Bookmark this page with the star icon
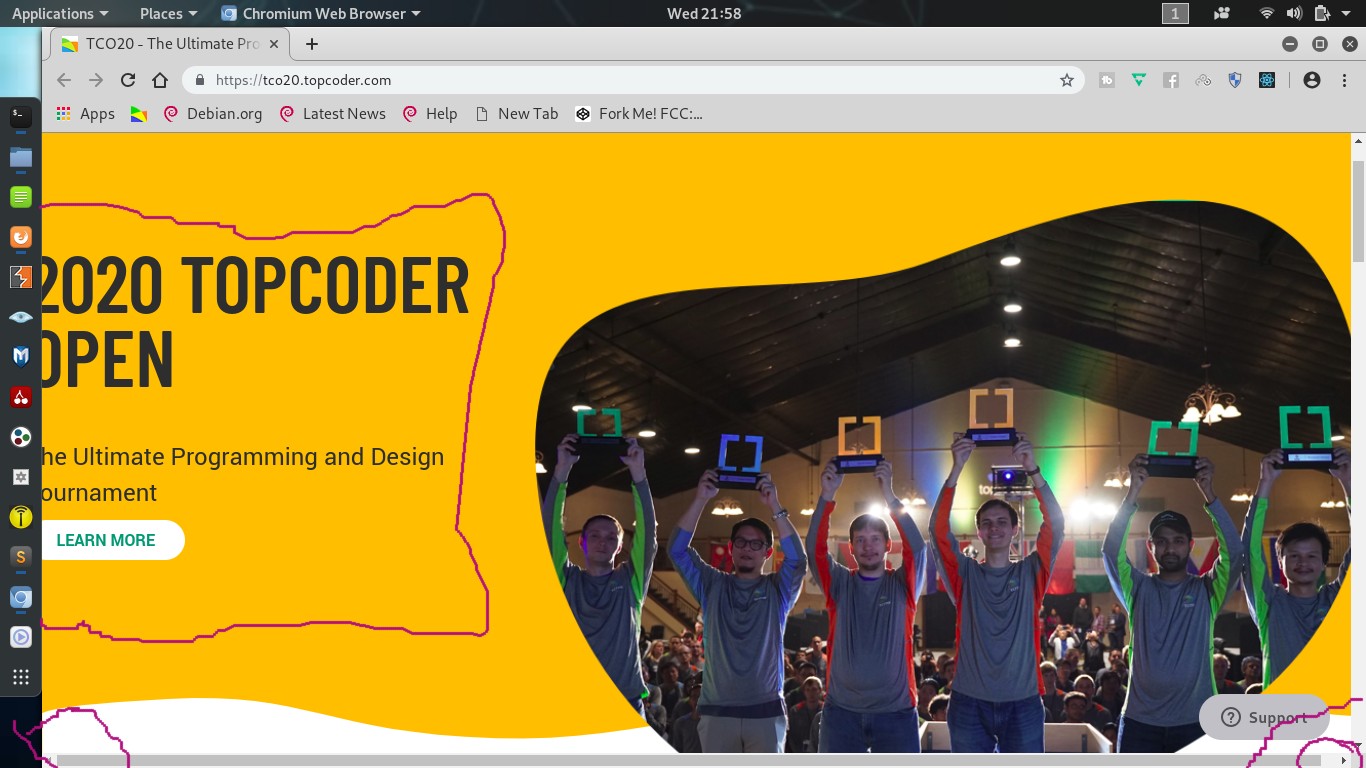1366x768 pixels. click(x=1067, y=80)
